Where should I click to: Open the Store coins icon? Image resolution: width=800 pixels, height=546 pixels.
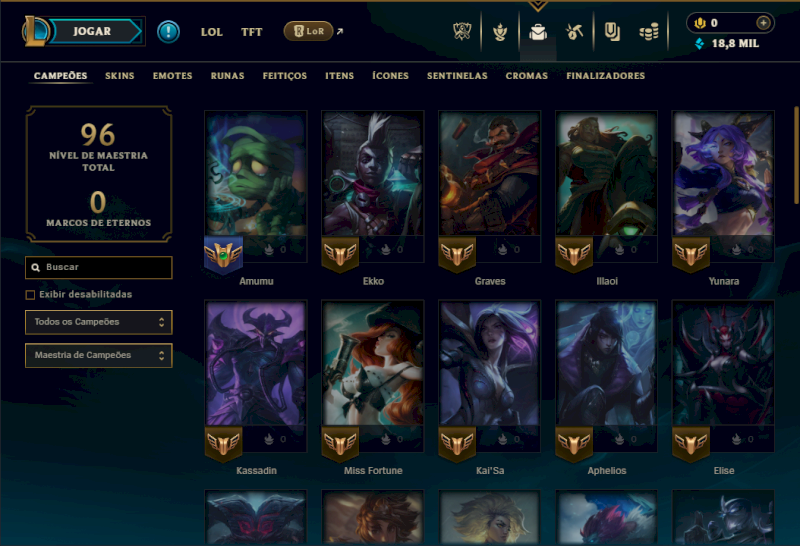[649, 32]
